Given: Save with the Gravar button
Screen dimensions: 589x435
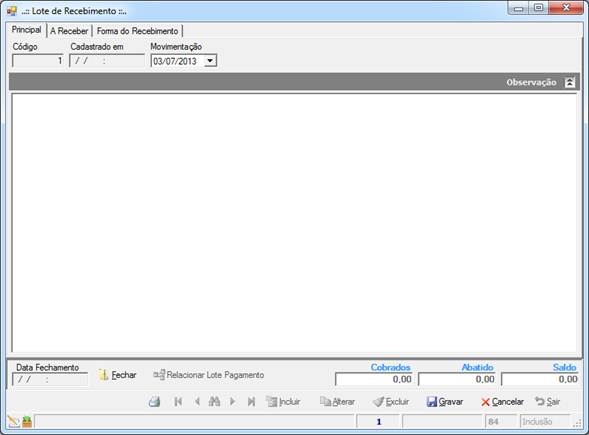Looking at the screenshot, I should 445,402.
